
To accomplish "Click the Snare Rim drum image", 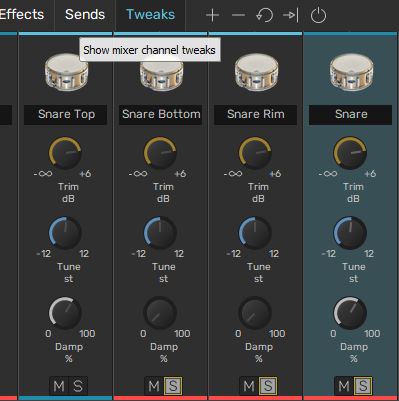I will (256, 72).
